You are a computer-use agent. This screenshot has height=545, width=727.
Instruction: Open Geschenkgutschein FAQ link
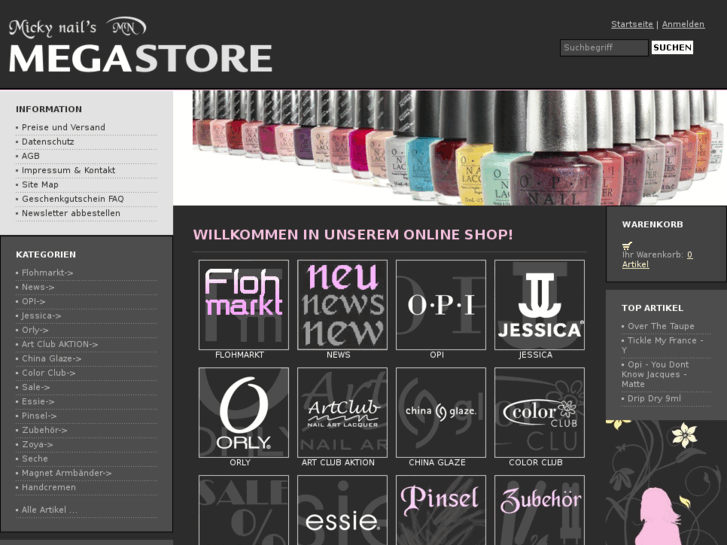click(x=73, y=199)
